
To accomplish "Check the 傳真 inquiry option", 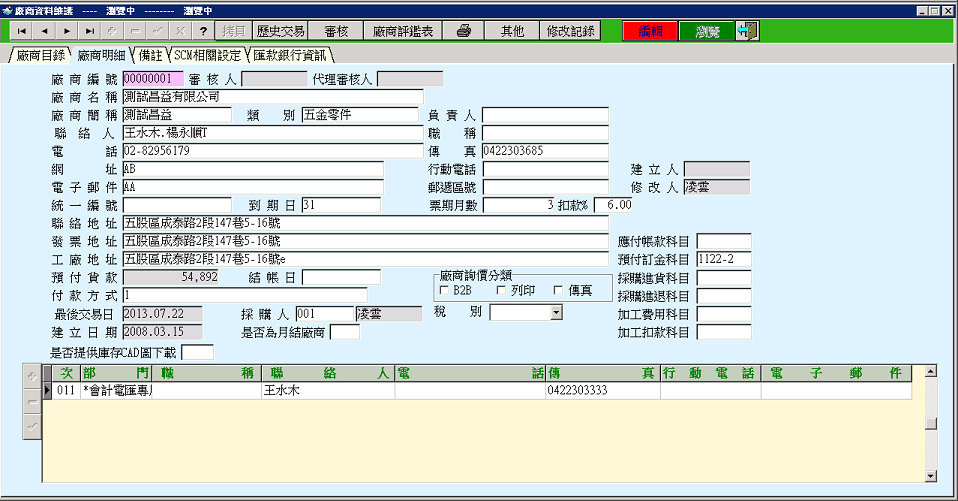I will (x=558, y=290).
